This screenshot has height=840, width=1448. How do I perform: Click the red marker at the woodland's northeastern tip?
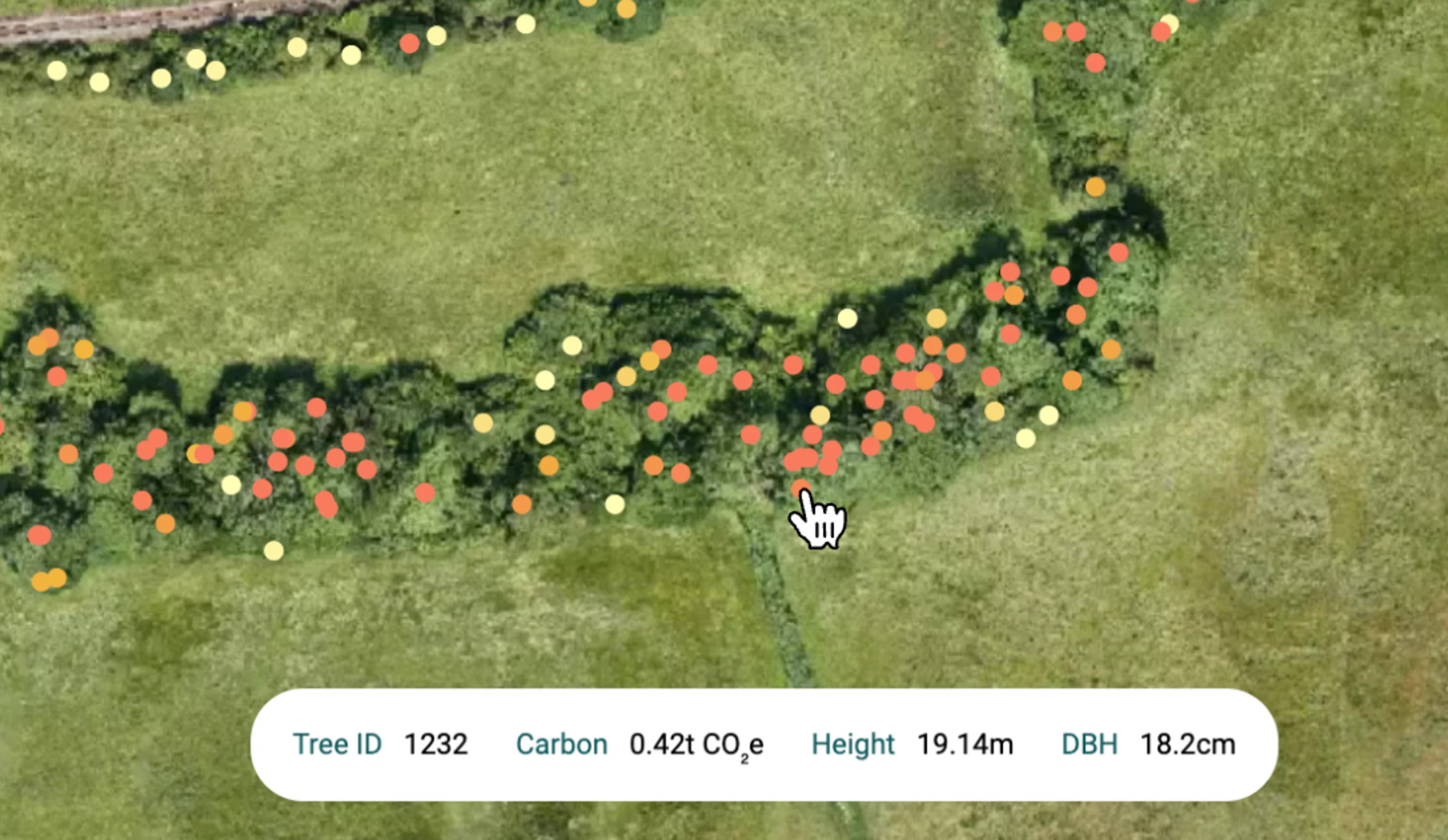coord(1118,252)
